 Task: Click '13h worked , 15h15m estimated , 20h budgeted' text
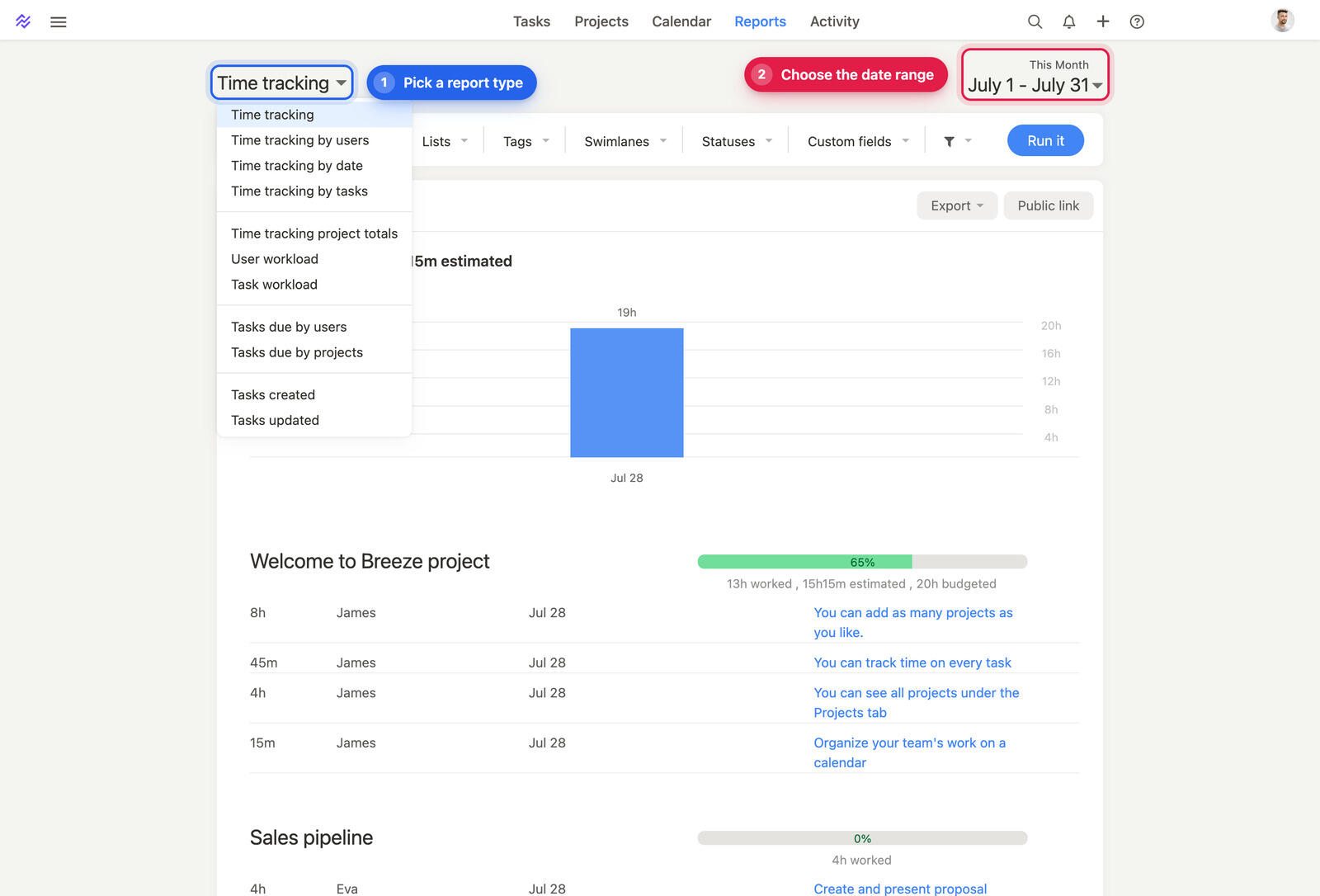861,583
